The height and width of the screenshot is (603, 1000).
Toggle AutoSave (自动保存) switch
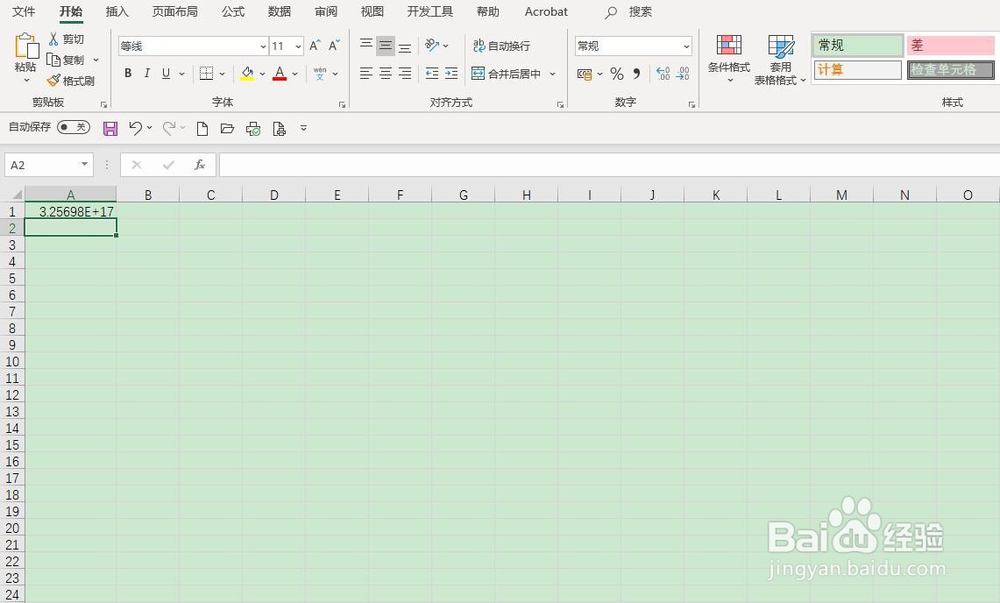point(73,127)
